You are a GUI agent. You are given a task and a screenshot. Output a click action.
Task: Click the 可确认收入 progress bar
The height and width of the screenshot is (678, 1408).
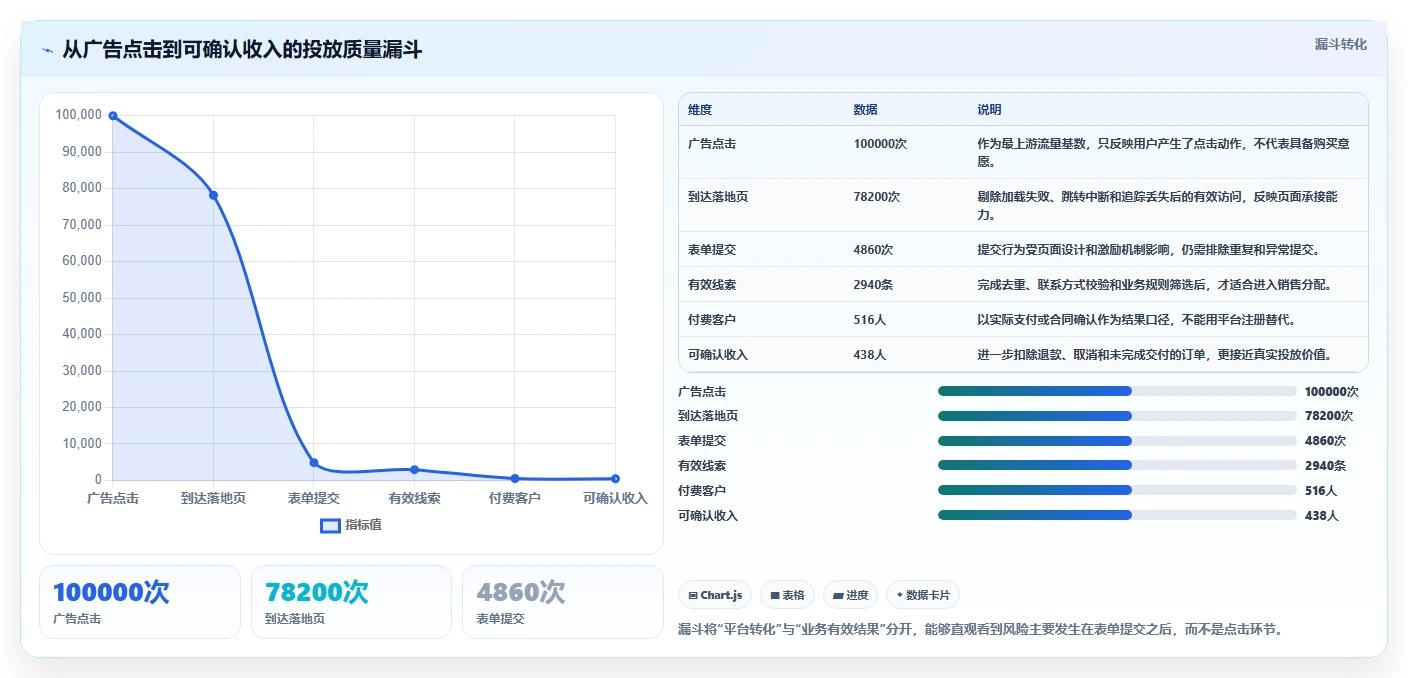[1117, 515]
